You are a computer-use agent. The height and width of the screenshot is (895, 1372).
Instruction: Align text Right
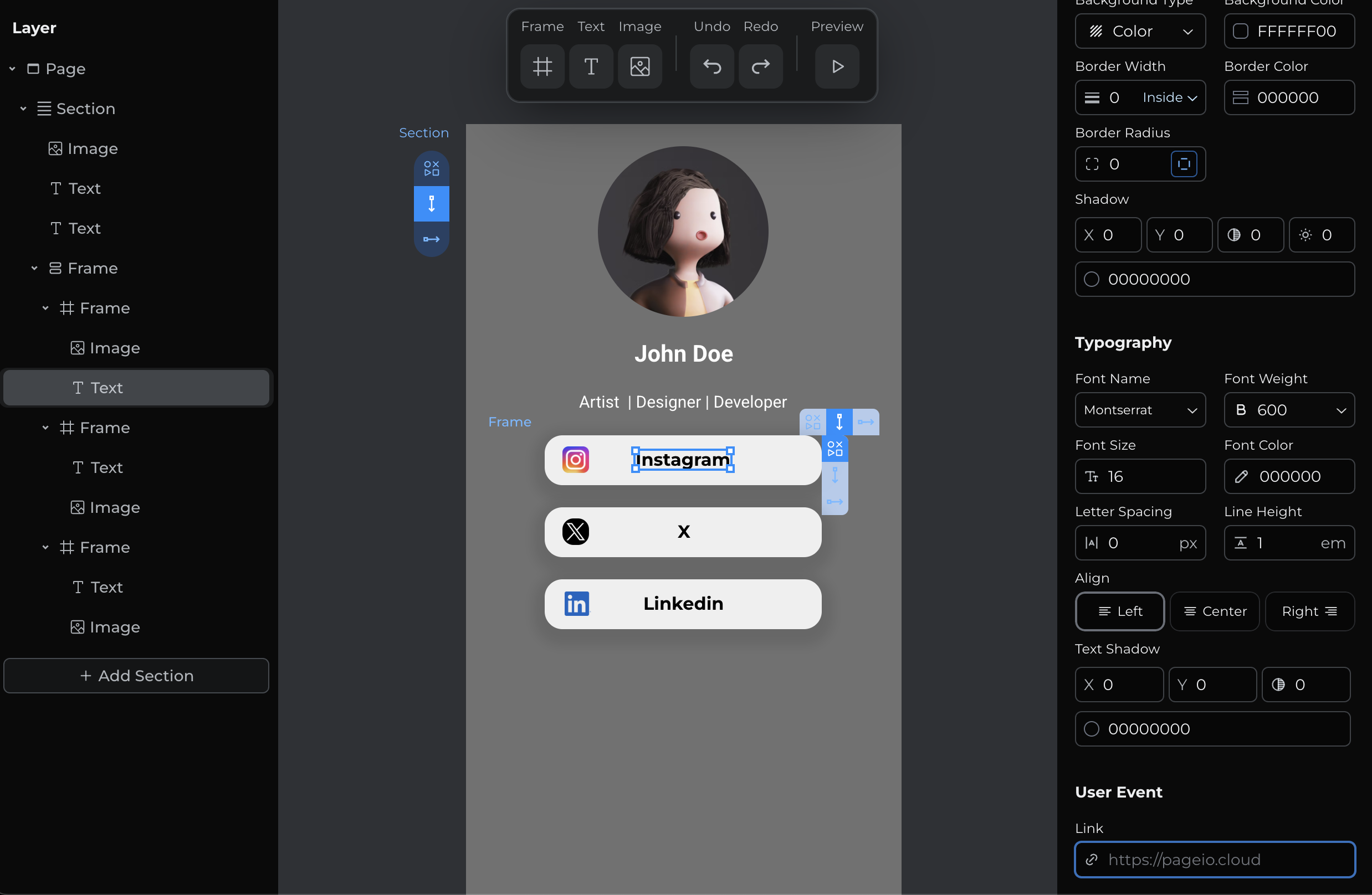(1309, 611)
